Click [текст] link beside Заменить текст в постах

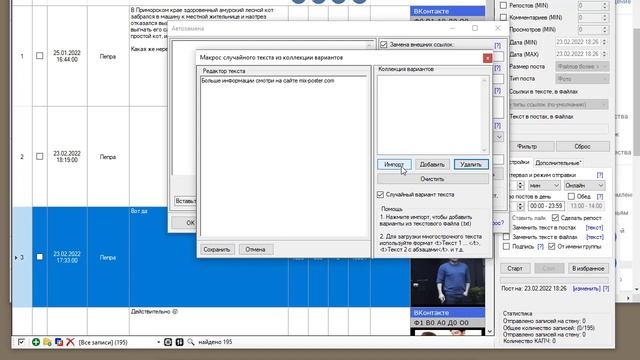tap(594, 227)
